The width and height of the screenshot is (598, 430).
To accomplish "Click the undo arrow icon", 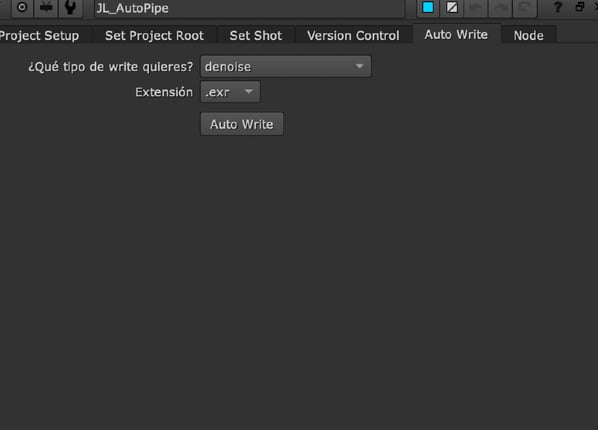I will (x=476, y=7).
